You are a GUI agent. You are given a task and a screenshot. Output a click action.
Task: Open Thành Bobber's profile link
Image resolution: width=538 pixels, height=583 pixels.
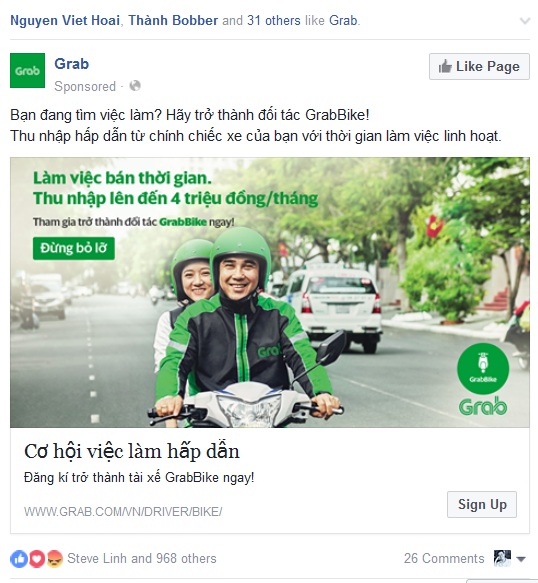pos(173,20)
